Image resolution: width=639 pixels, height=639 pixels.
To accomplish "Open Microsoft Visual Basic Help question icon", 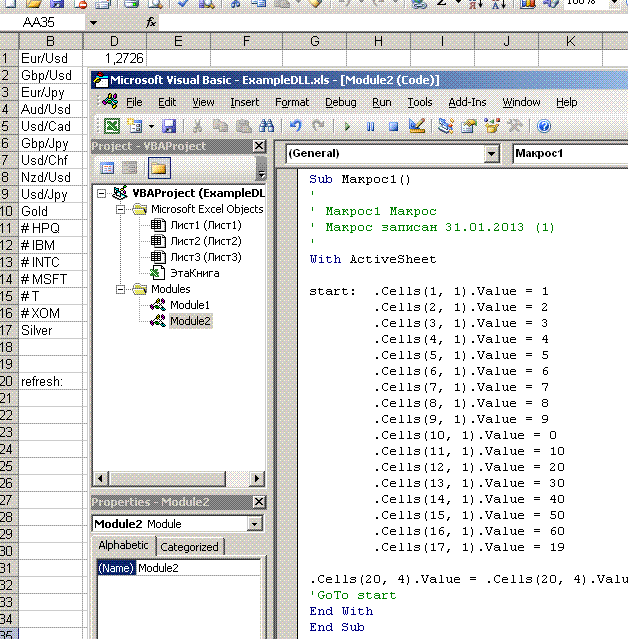I will [544, 126].
